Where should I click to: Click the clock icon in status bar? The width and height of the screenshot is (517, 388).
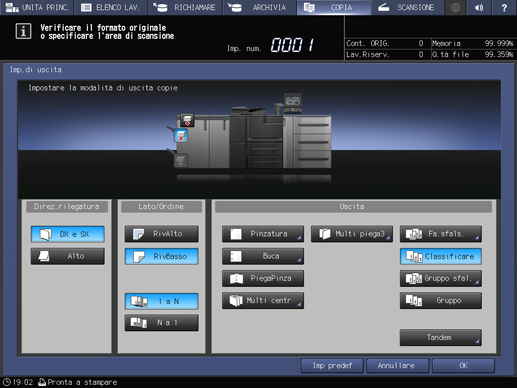[7, 382]
